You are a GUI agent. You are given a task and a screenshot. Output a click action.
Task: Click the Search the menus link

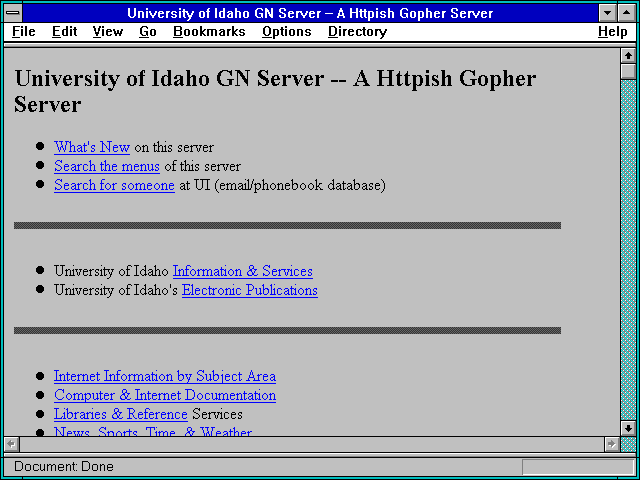[107, 166]
